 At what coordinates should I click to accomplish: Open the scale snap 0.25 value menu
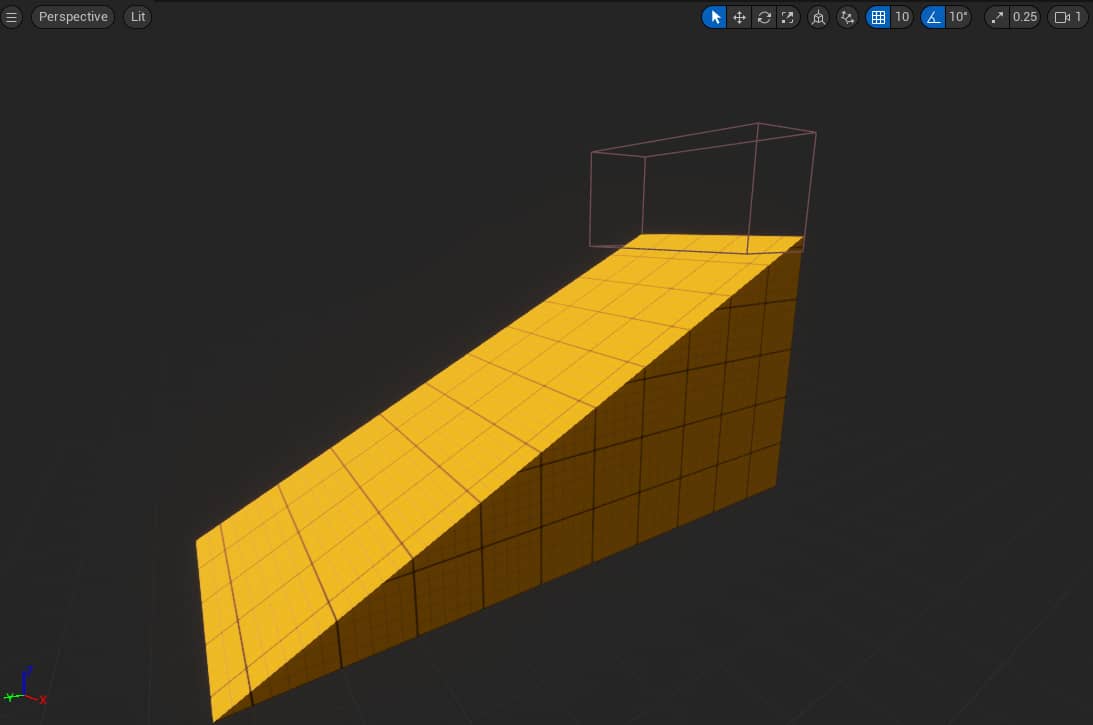click(x=1024, y=17)
